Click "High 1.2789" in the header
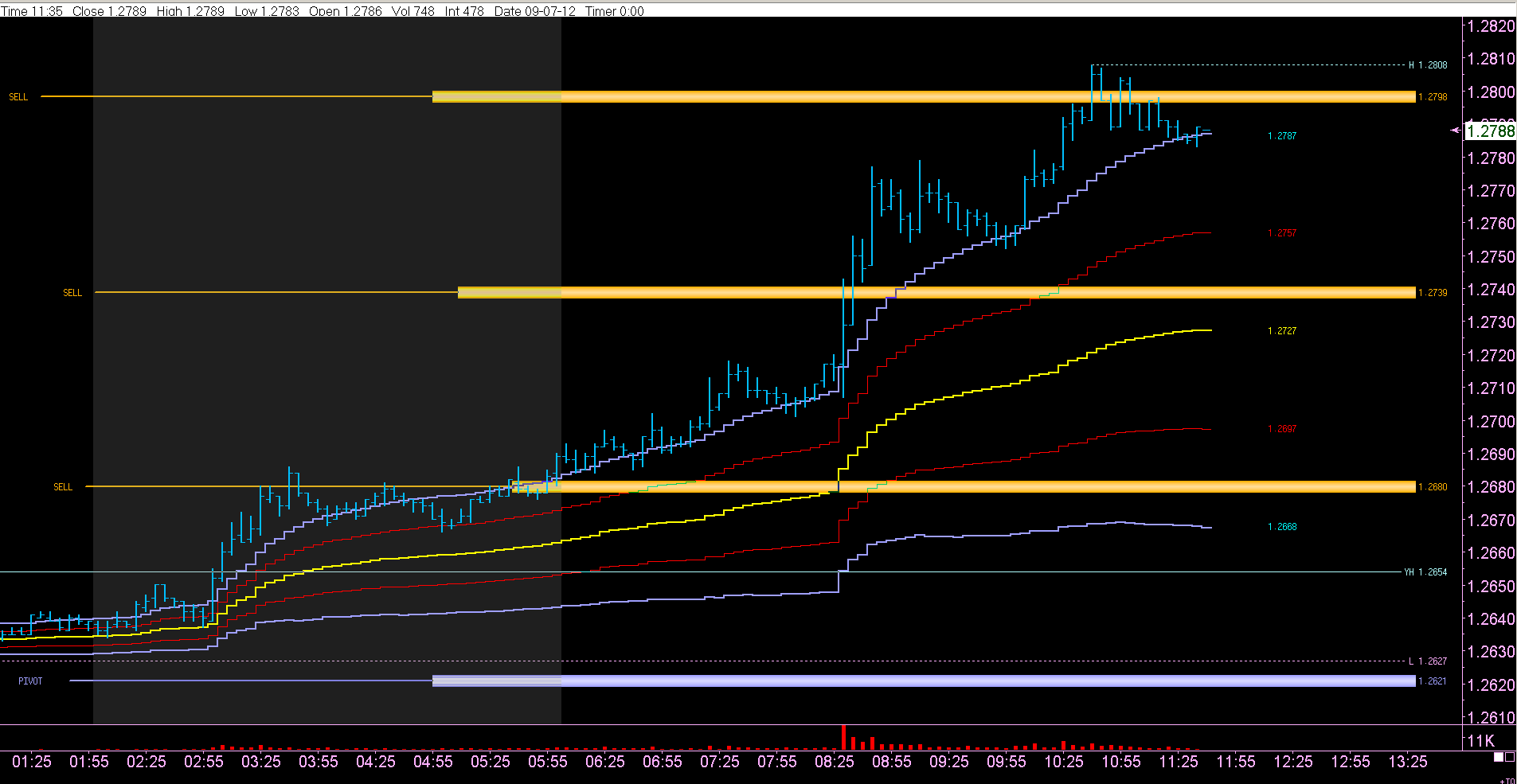Screen dimensions: 1517x784 point(190,11)
